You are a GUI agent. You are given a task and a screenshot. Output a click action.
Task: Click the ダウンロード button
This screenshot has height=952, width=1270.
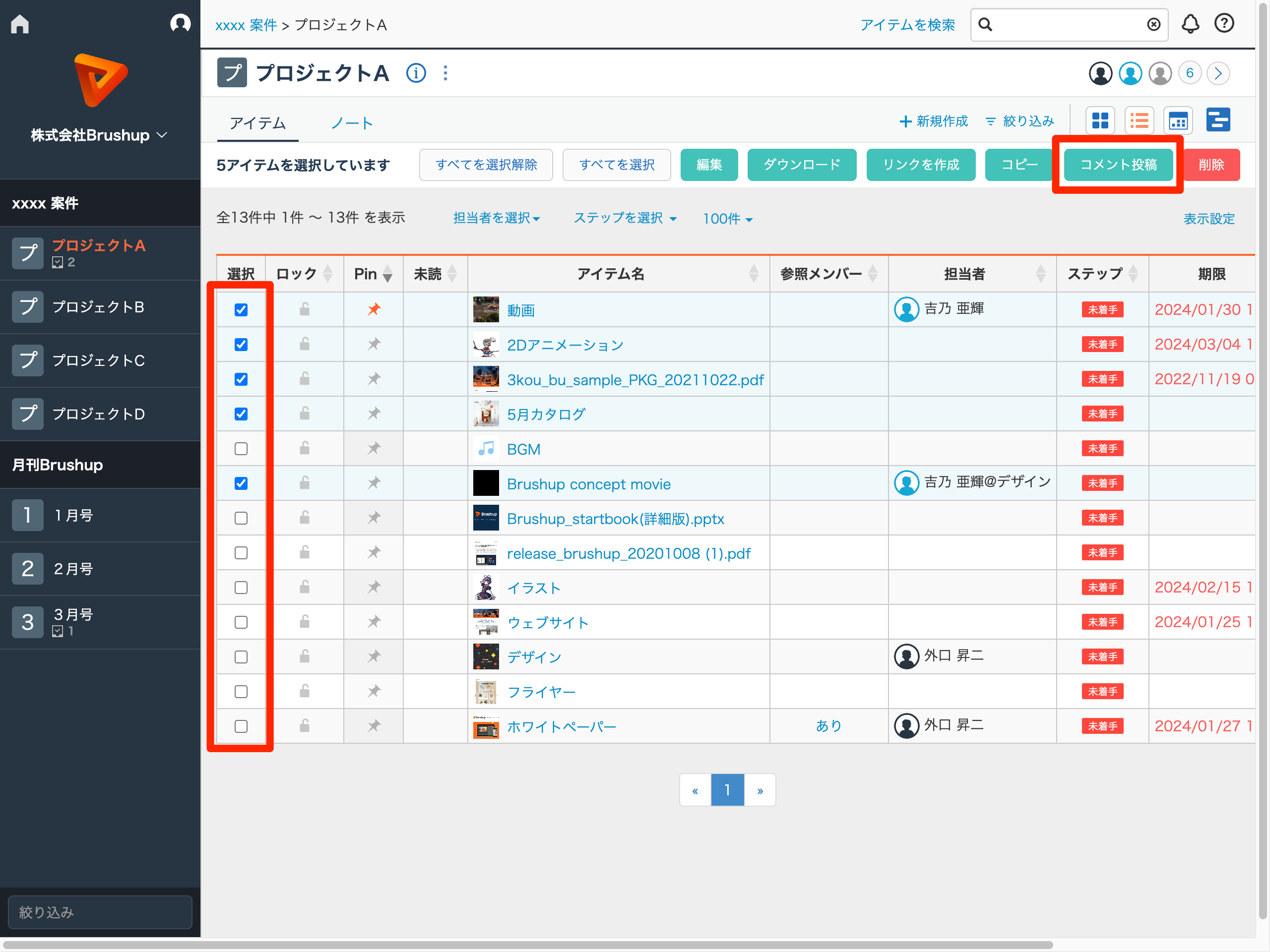point(802,165)
